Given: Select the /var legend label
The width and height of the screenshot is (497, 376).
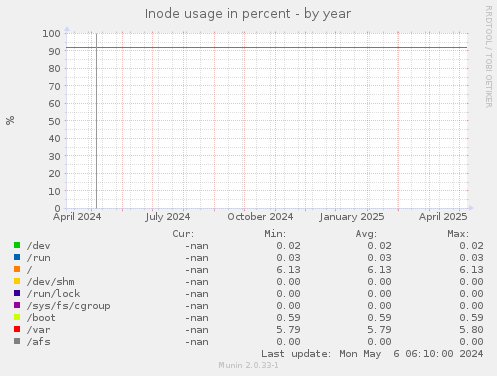Looking at the screenshot, I should [38, 330].
